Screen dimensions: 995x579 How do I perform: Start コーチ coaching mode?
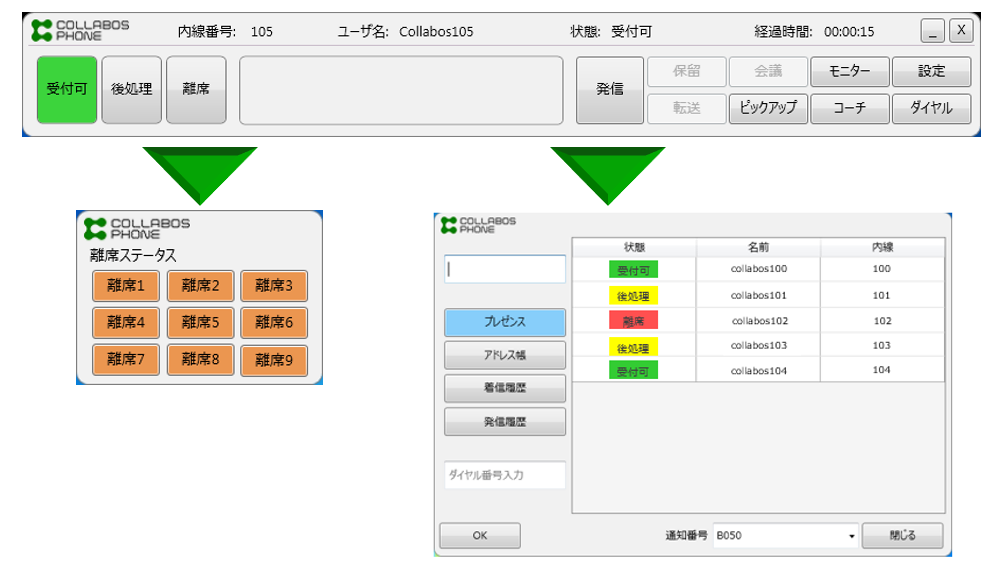849,108
